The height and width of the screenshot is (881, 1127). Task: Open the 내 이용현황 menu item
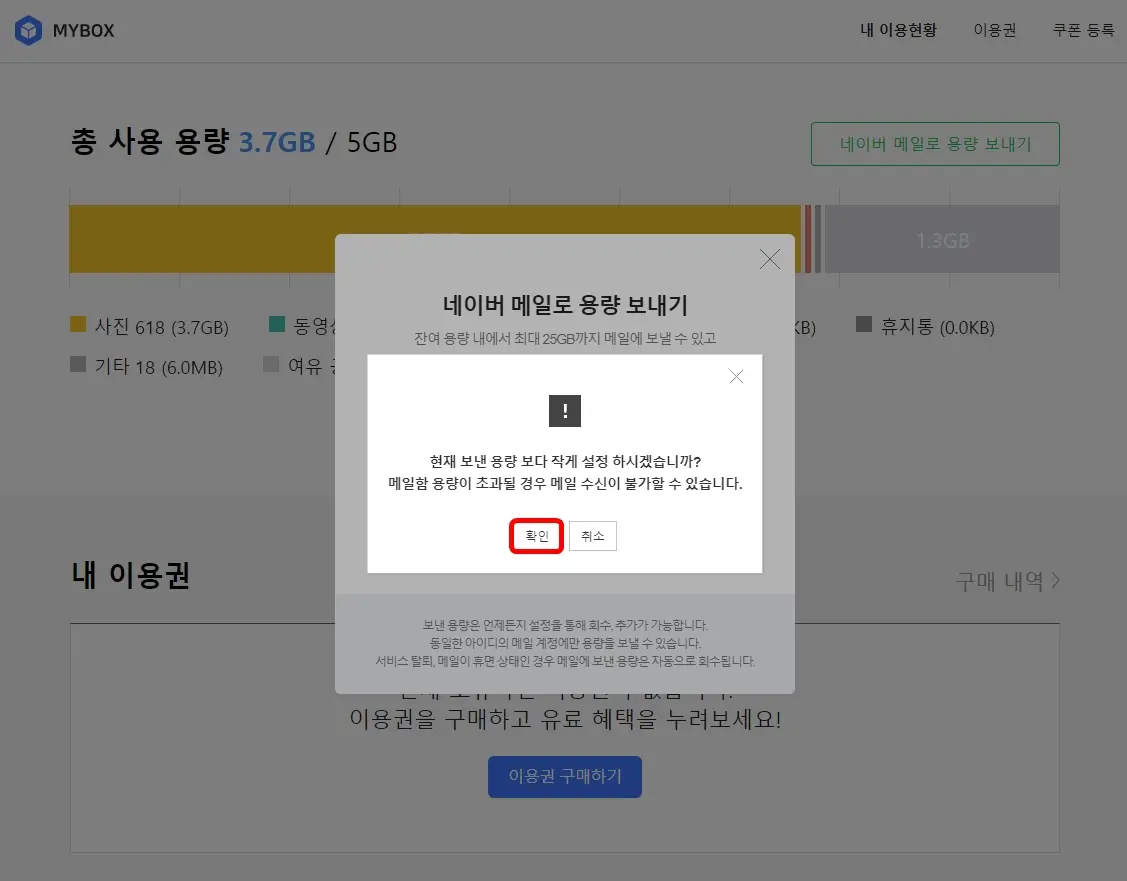[x=898, y=30]
